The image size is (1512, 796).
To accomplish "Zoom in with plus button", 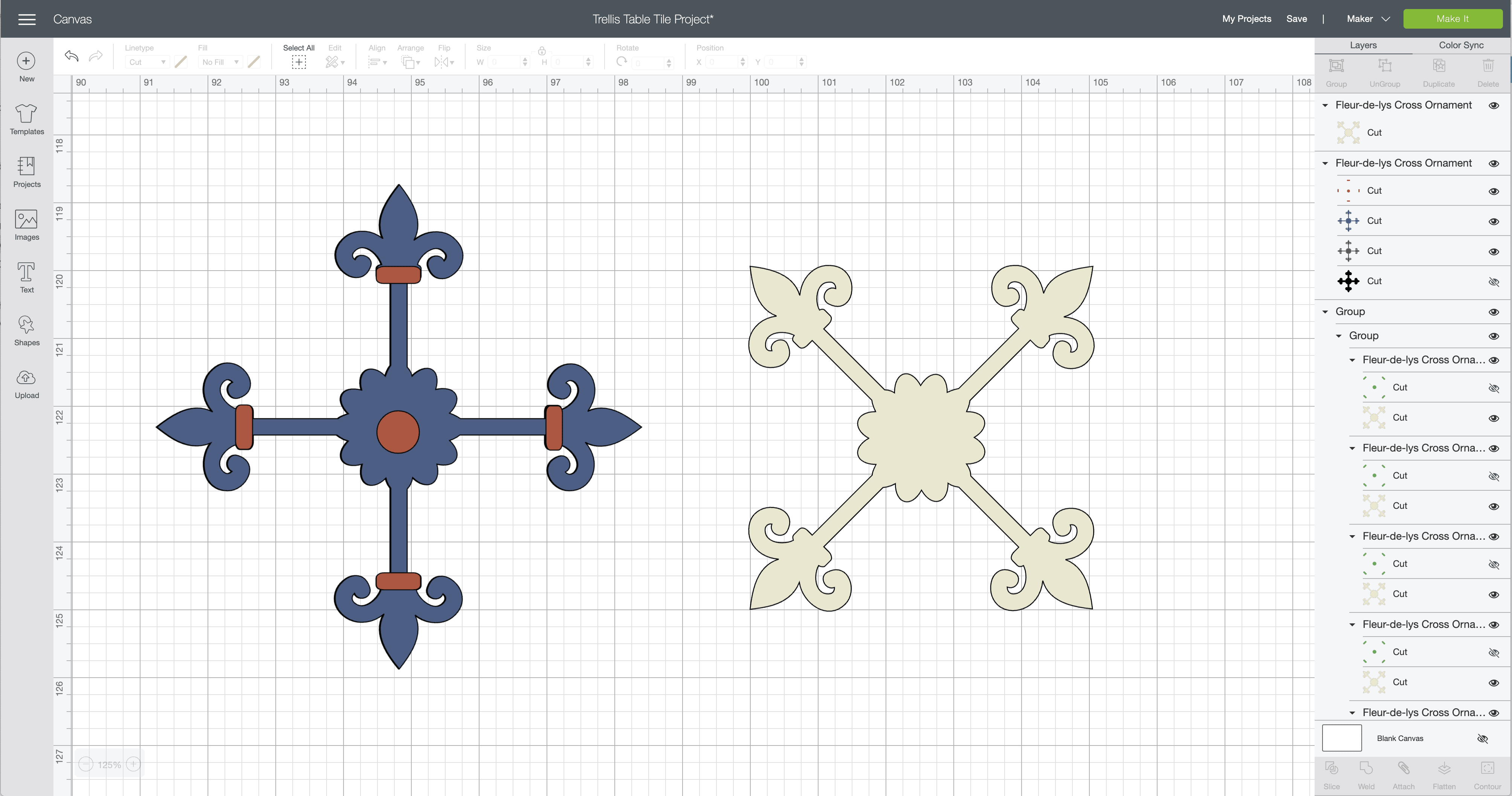I will tap(133, 764).
